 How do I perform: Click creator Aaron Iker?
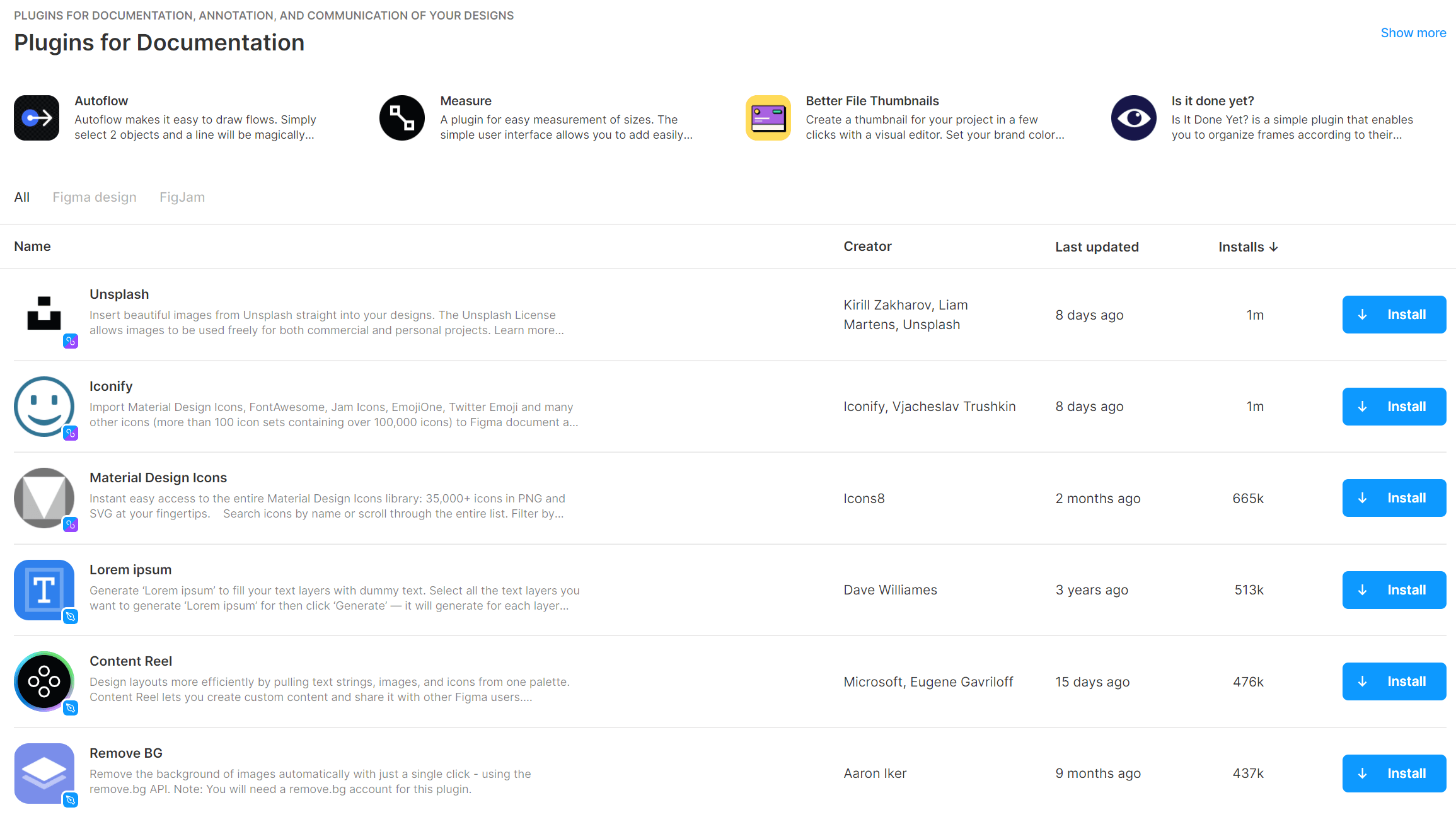pos(875,774)
